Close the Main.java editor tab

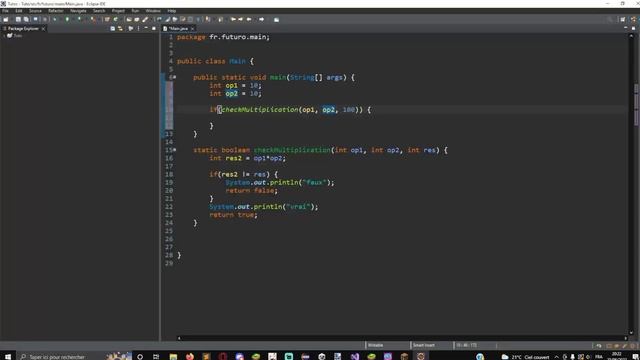[192, 29]
